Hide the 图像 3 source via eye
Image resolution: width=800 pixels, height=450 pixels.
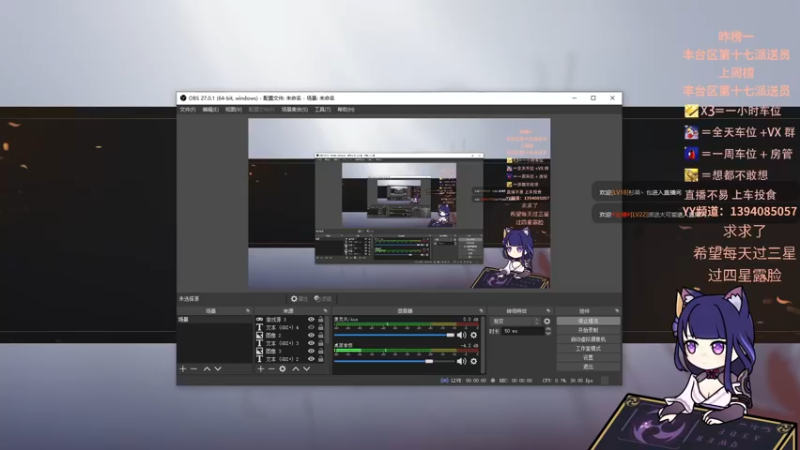[x=311, y=351]
